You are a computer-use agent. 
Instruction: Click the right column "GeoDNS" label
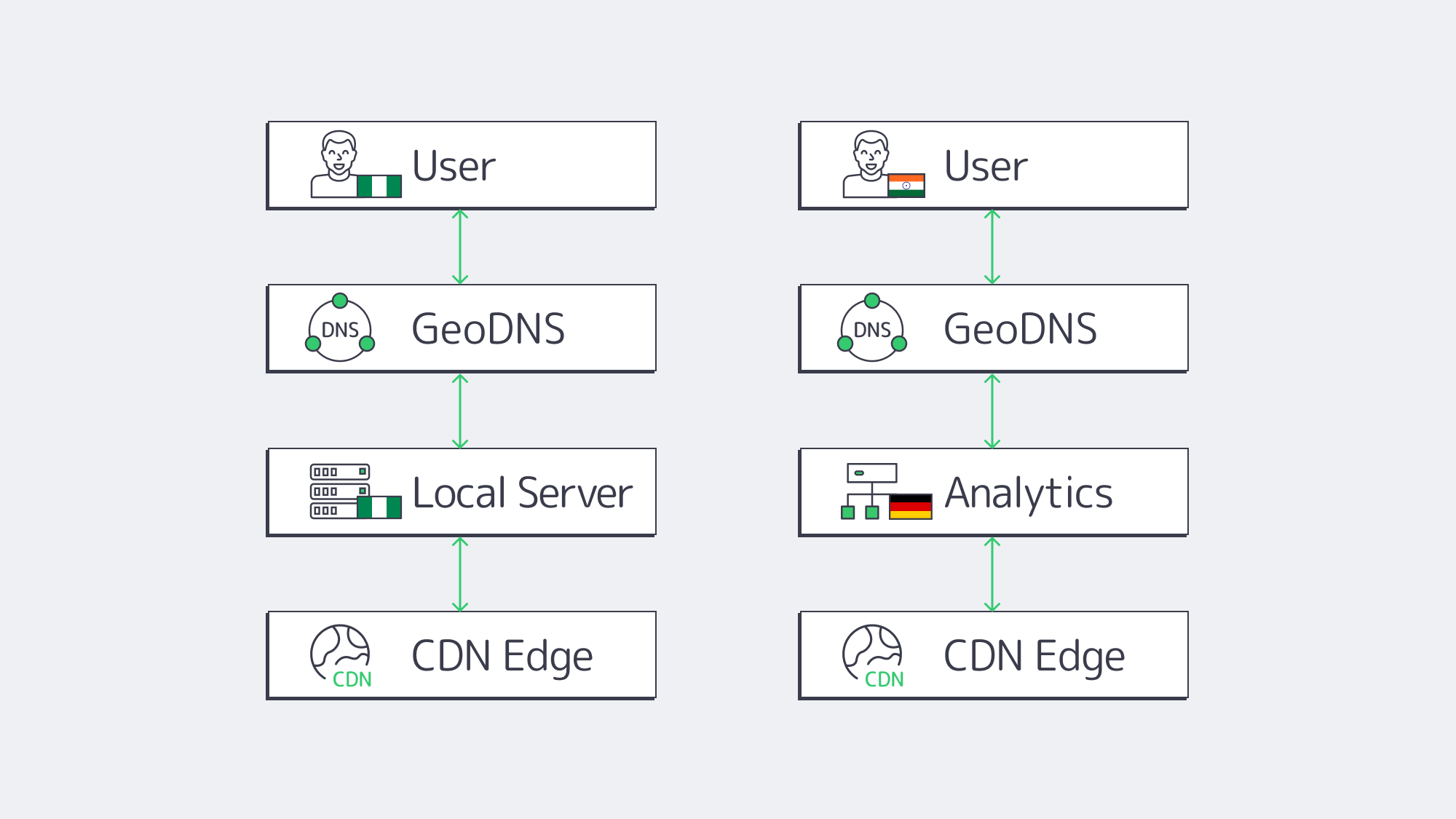[1021, 328]
